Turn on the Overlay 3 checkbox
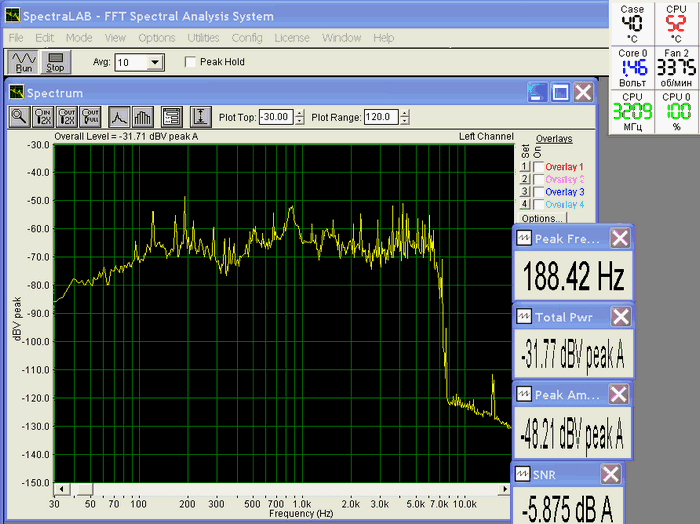 pos(539,191)
